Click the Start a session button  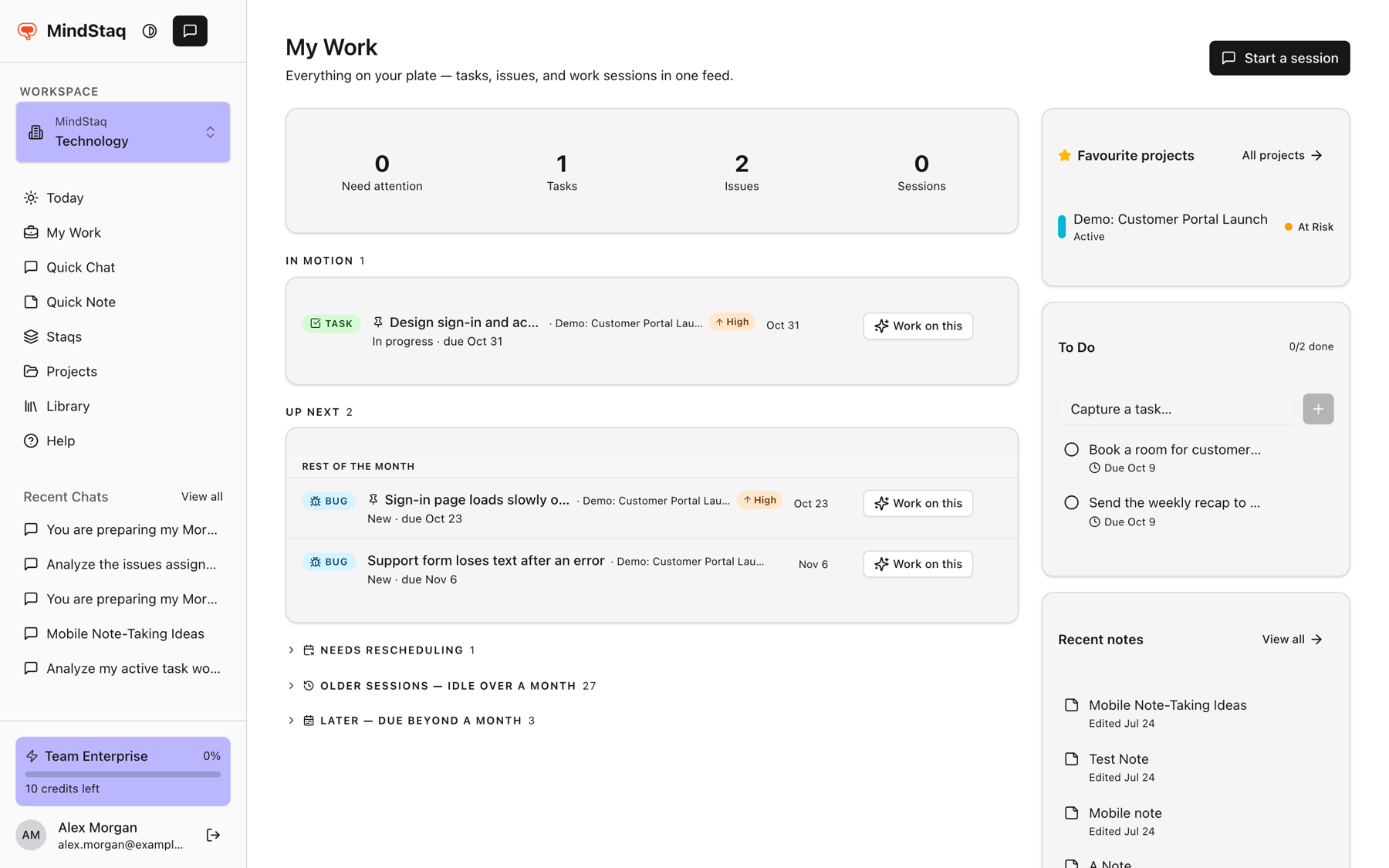click(x=1279, y=58)
